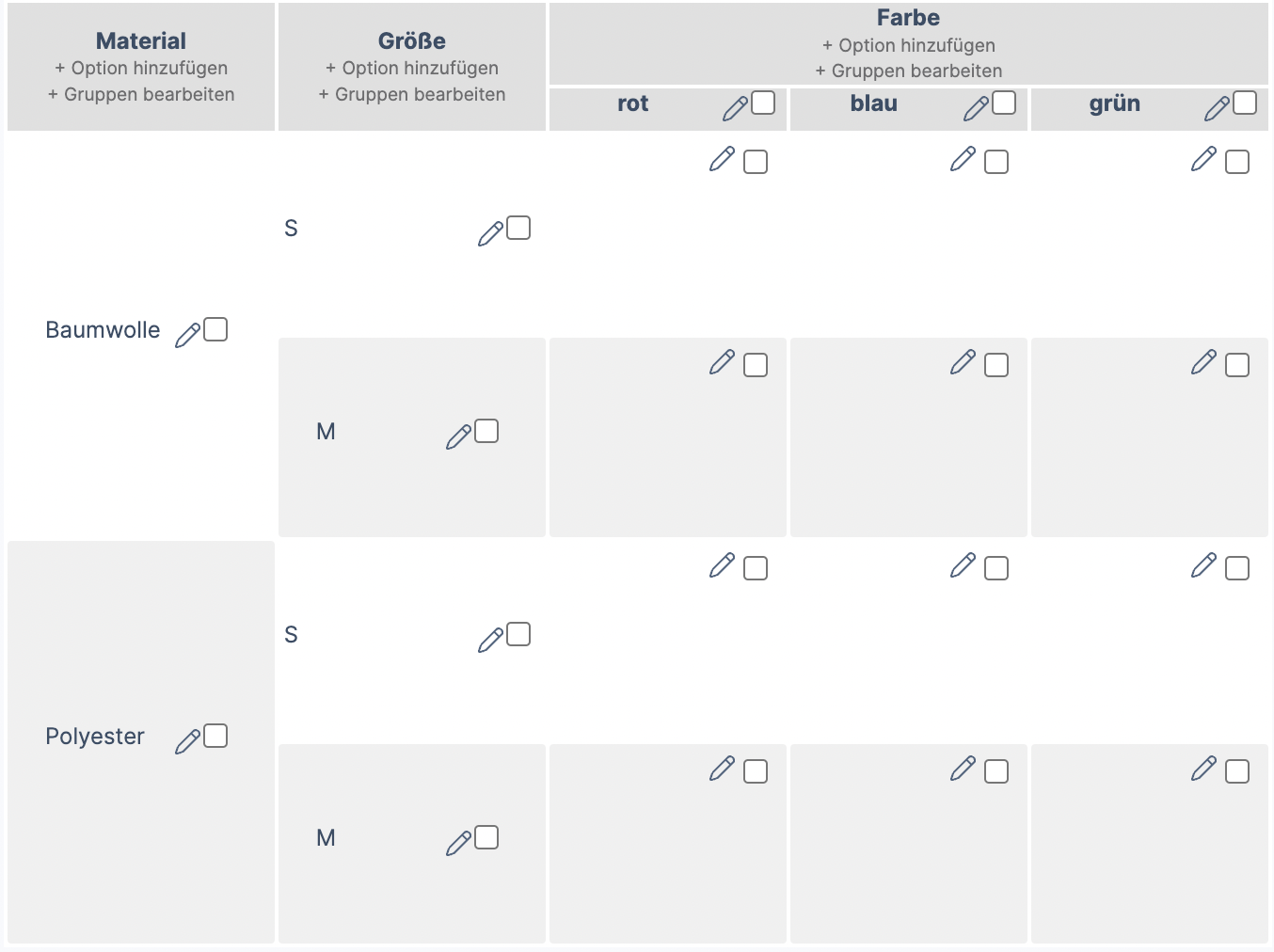
Task: Enable the checkbox in the Polyester S blau cell
Action: (996, 568)
